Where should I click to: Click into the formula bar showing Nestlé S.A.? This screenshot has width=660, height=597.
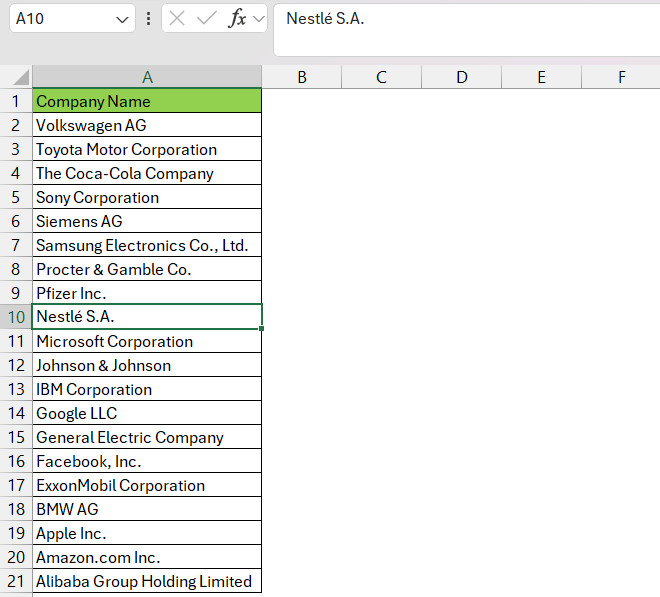[466, 29]
